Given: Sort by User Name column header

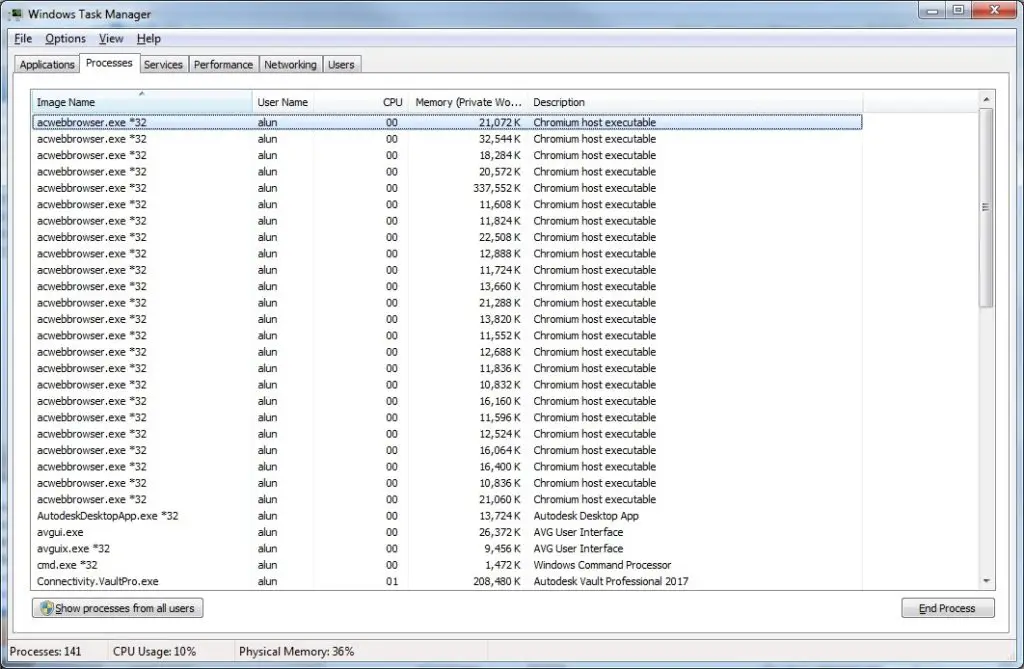Looking at the screenshot, I should (x=282, y=102).
